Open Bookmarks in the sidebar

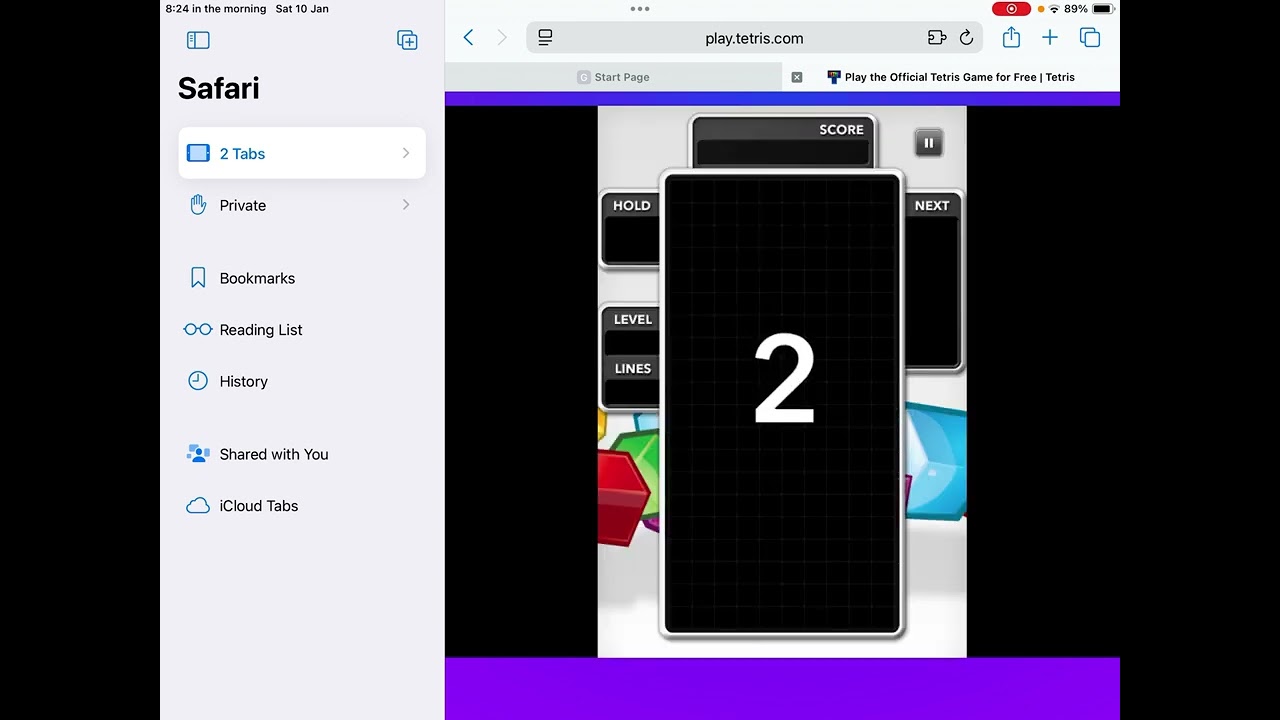click(302, 278)
